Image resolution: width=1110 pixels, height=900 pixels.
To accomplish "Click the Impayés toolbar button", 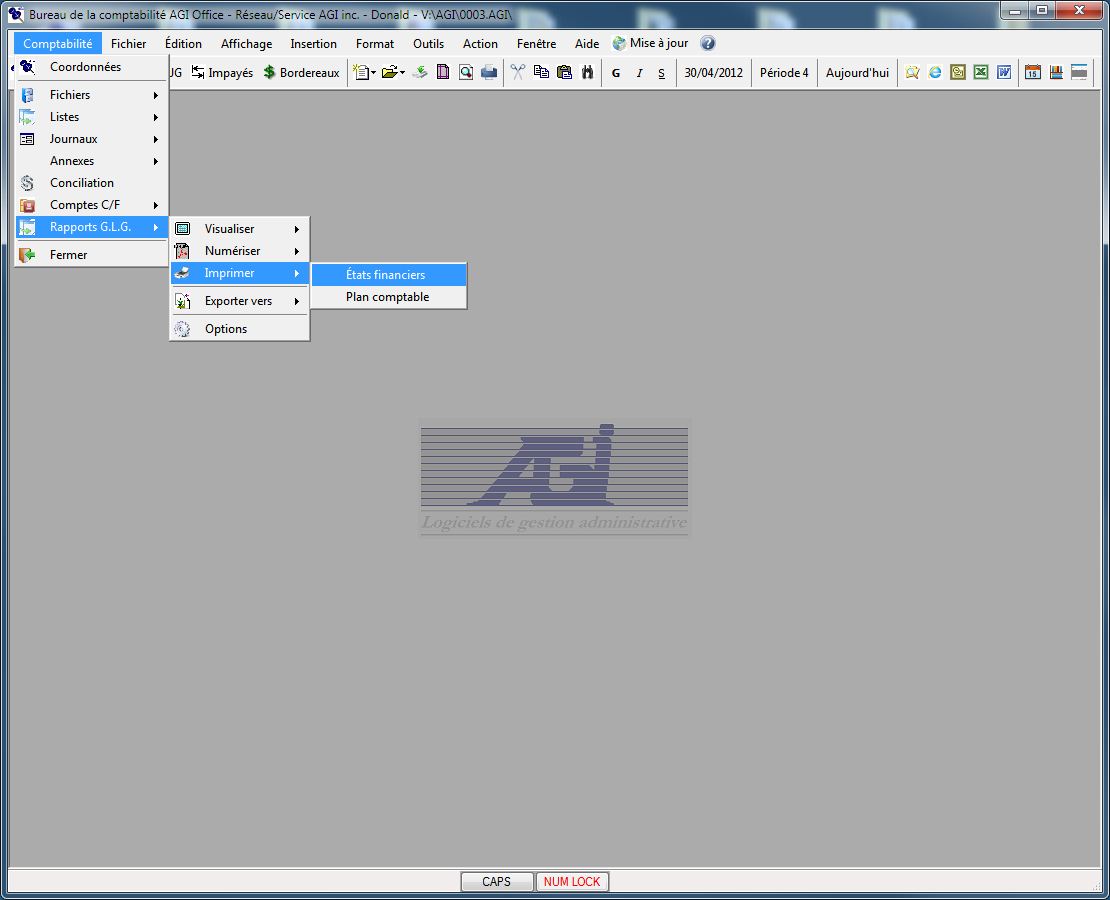I will point(222,73).
